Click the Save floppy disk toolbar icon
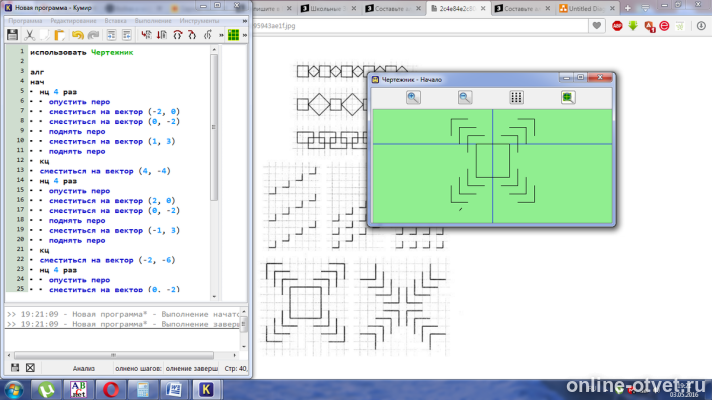Screen dimensions: 712x400 coord(12,35)
